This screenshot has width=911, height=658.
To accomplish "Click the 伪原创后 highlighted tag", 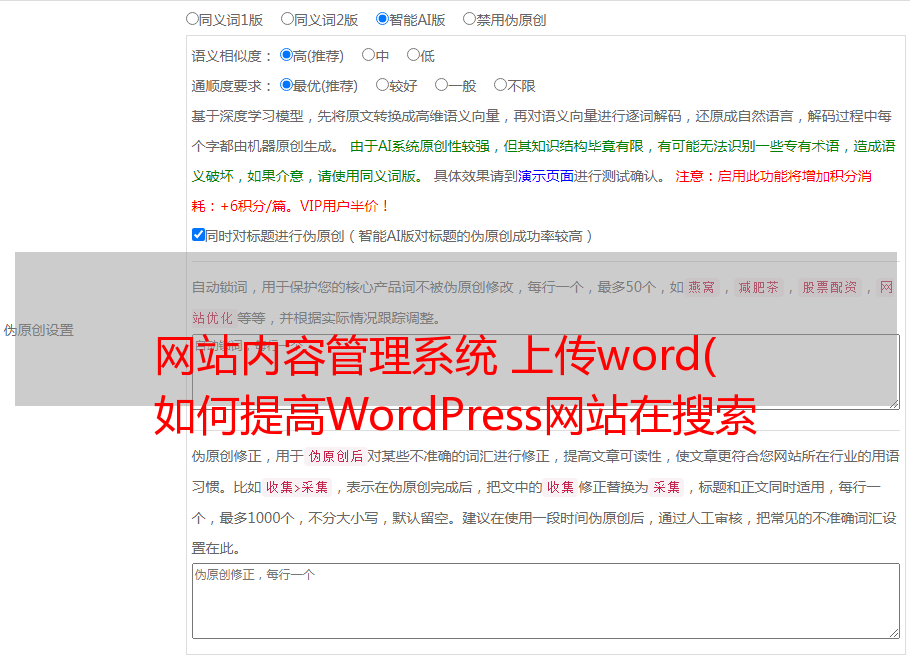I will click(336, 456).
